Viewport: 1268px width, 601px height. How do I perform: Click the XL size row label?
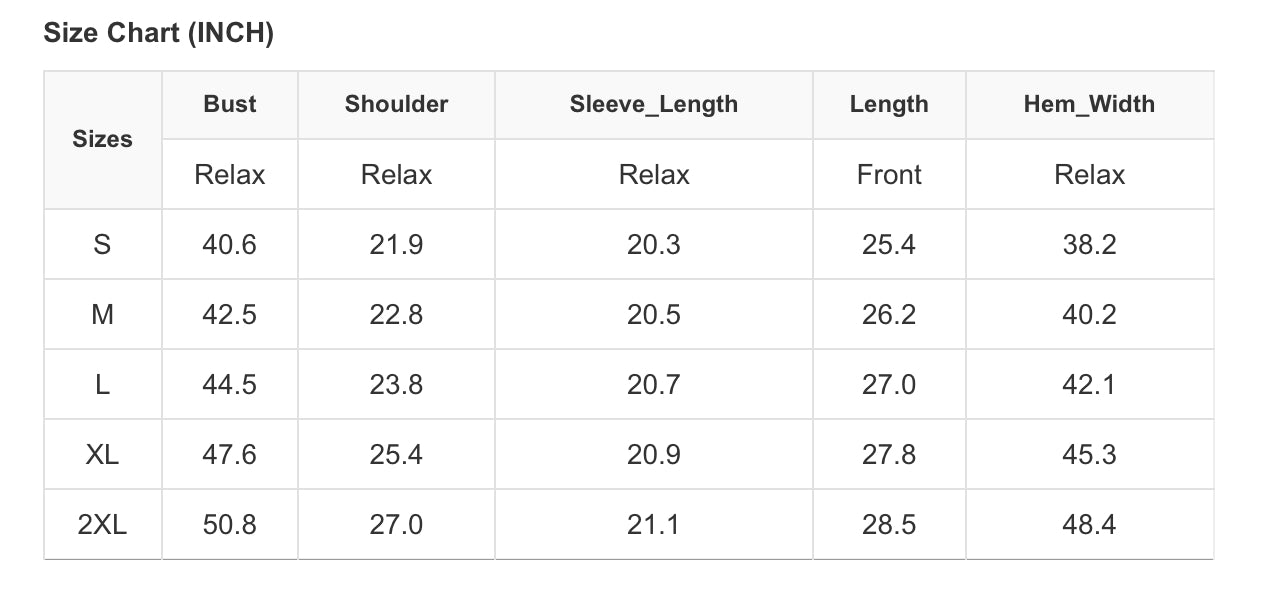point(102,455)
